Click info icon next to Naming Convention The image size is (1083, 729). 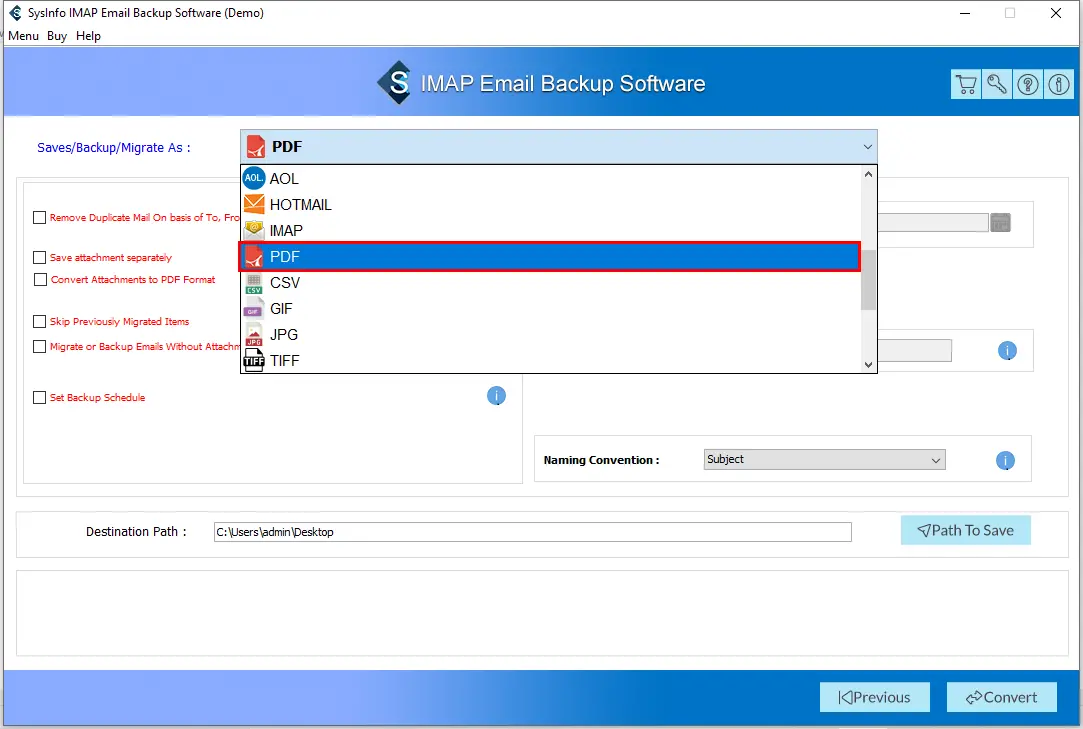pos(1006,461)
